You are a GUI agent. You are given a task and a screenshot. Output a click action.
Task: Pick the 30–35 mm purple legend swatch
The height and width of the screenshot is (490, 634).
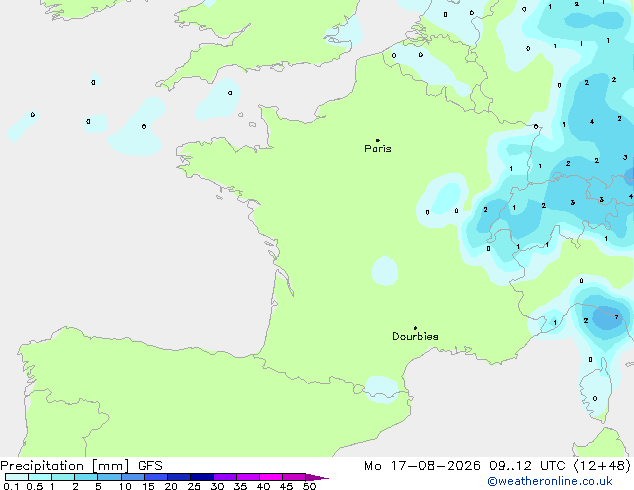(x=225, y=477)
